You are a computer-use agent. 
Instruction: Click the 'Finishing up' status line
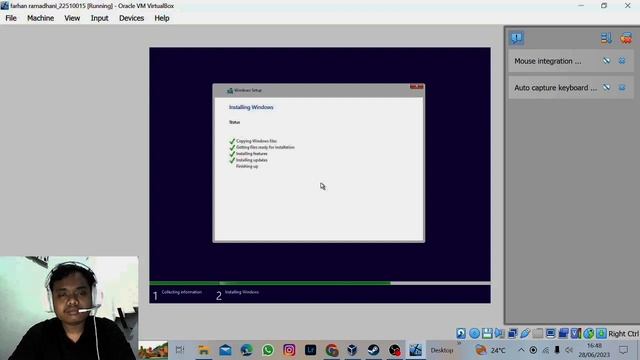pos(247,167)
